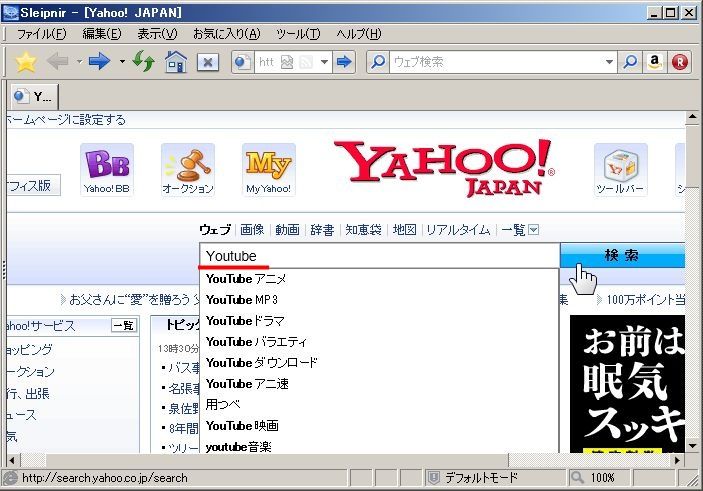Screen dimensions: 703x491
Task: Switch search to 知恵袋
Action: pyautogui.click(x=364, y=230)
